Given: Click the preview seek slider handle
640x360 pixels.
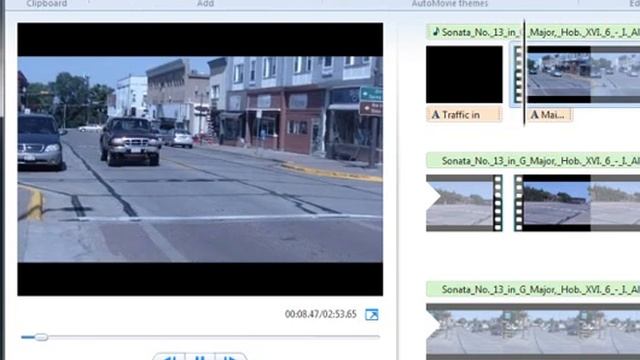Looking at the screenshot, I should (41, 337).
